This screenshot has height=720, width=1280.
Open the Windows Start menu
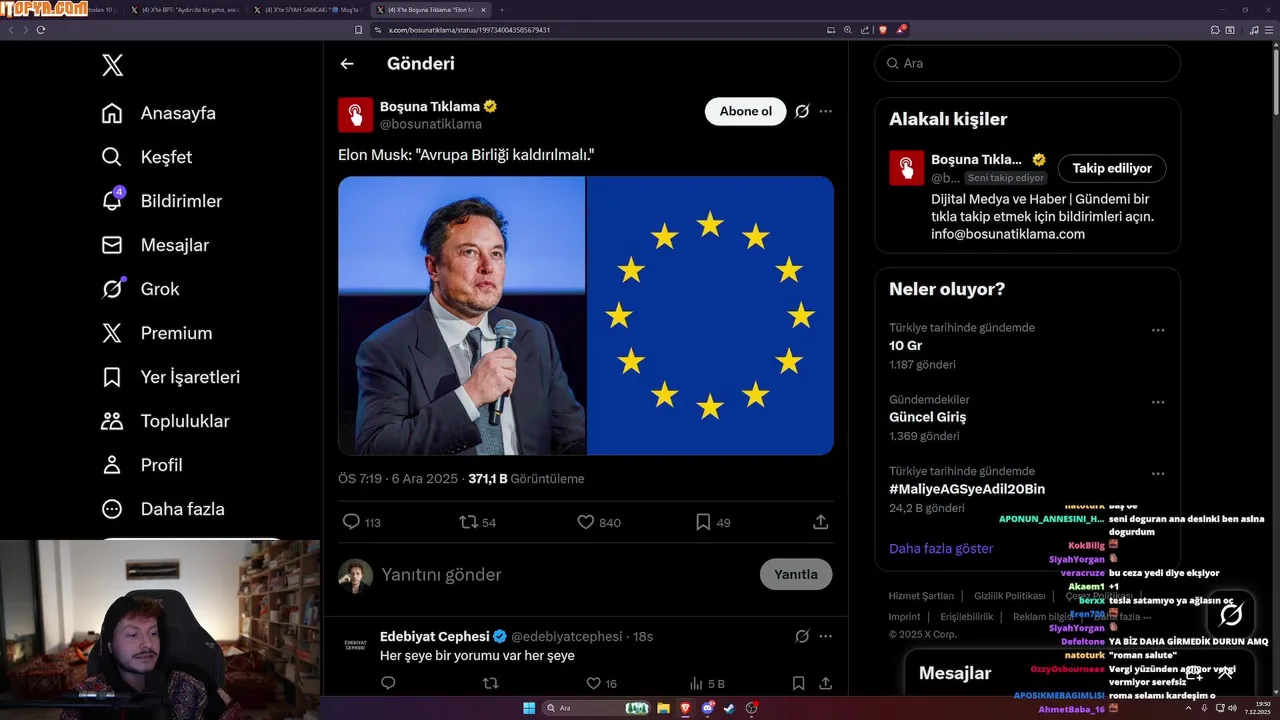[x=529, y=708]
